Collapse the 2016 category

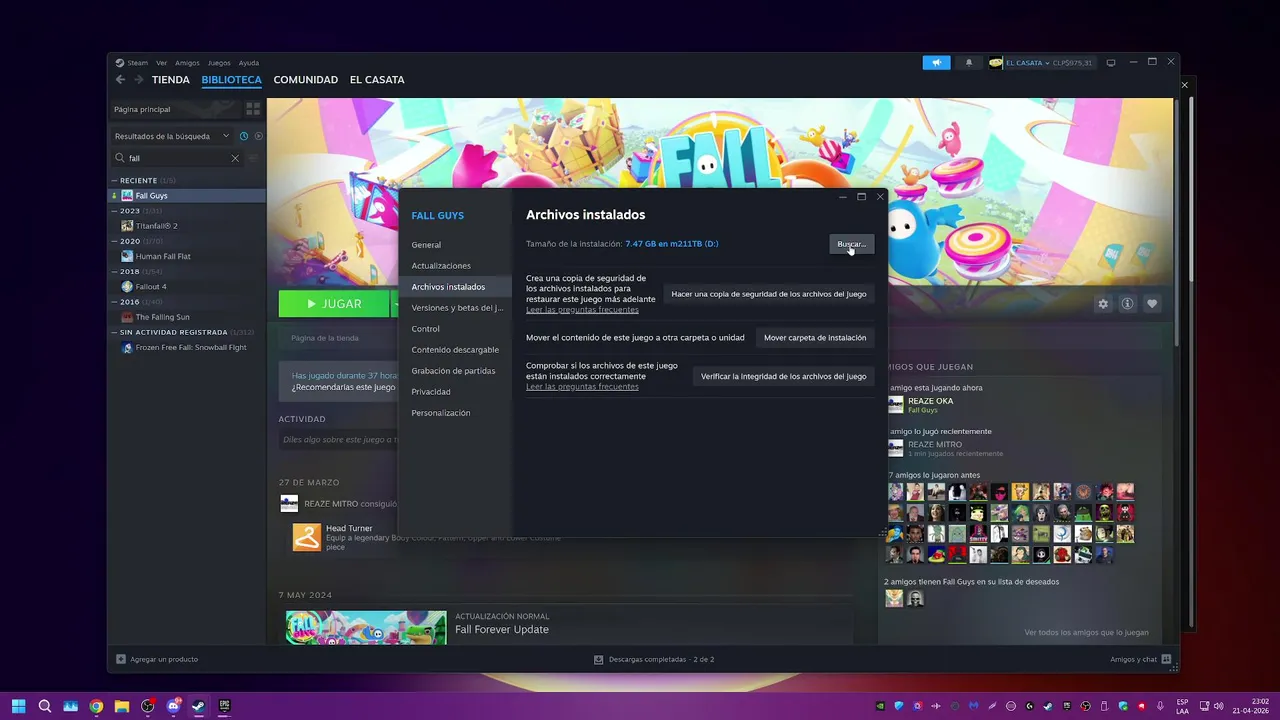(x=114, y=302)
